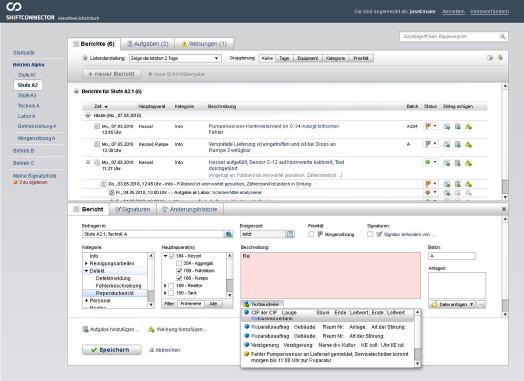
Task: Add an instruction to the Pumpensensor report row
Action: point(469,127)
